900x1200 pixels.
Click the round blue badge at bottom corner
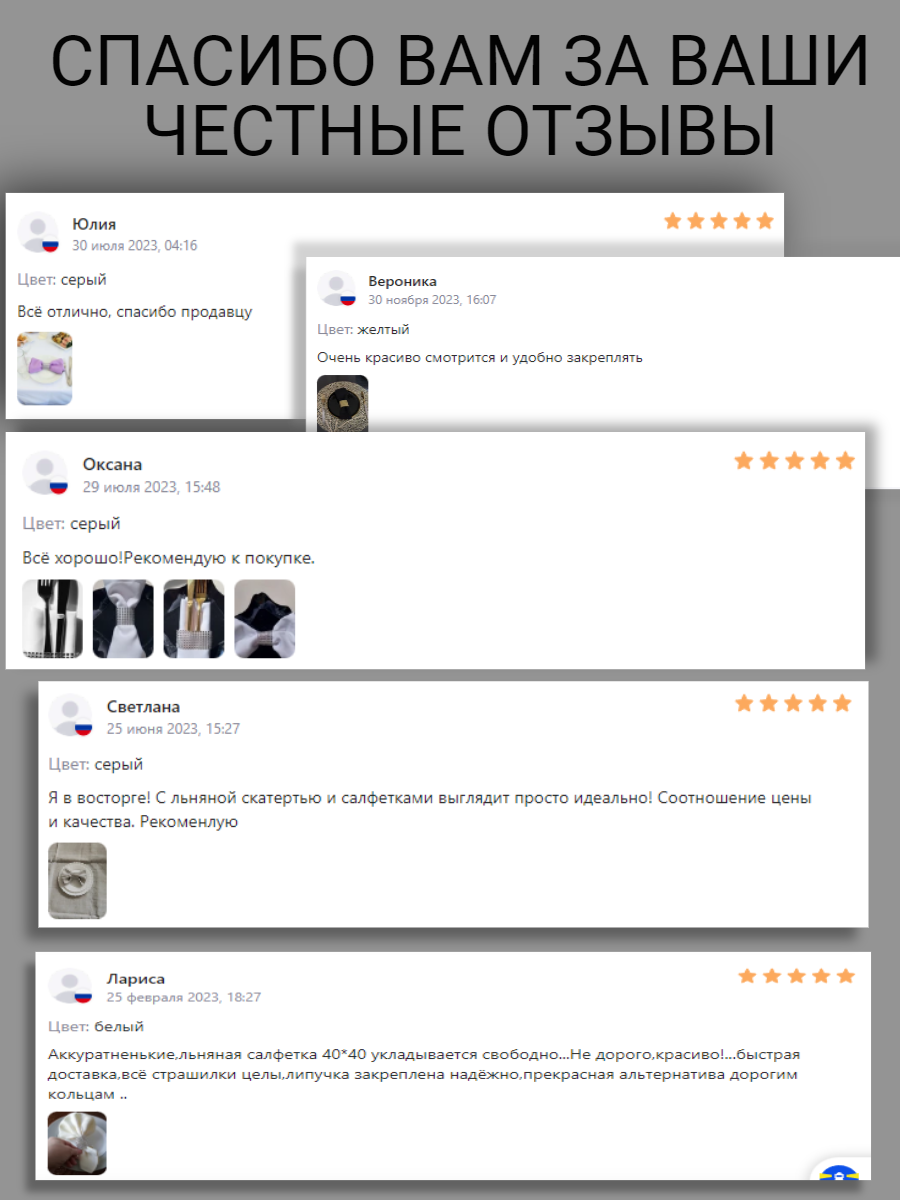tap(840, 1180)
